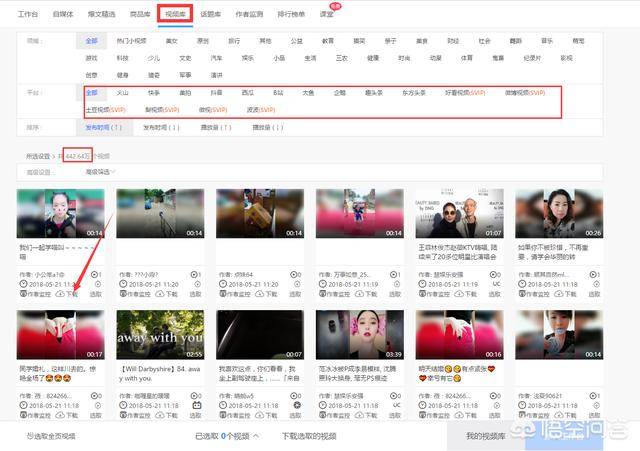Expand the 高级筛选 advanced filter dropdown
Screen dimensions: 640x451
pos(100,172)
